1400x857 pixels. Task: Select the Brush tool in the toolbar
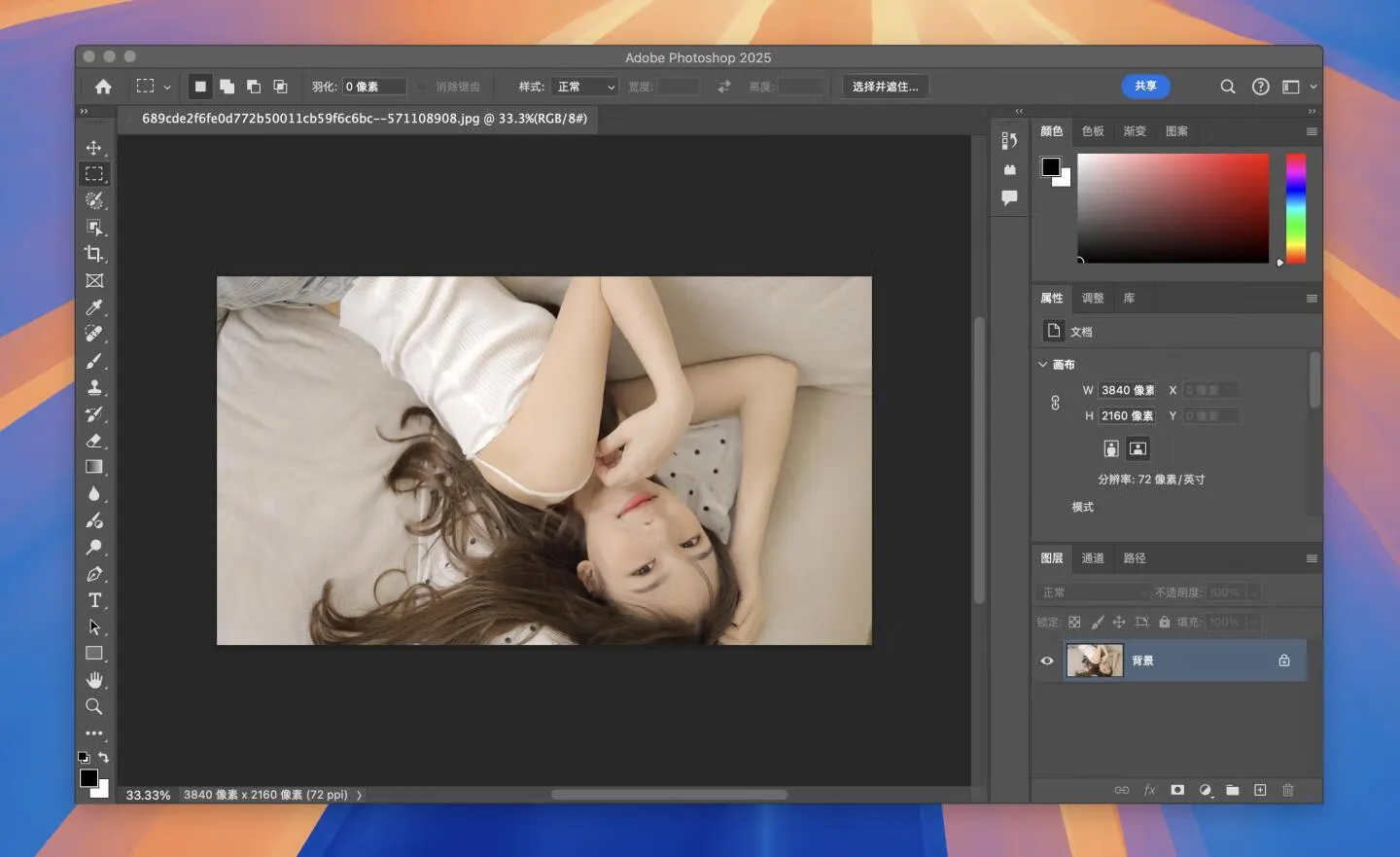click(94, 361)
